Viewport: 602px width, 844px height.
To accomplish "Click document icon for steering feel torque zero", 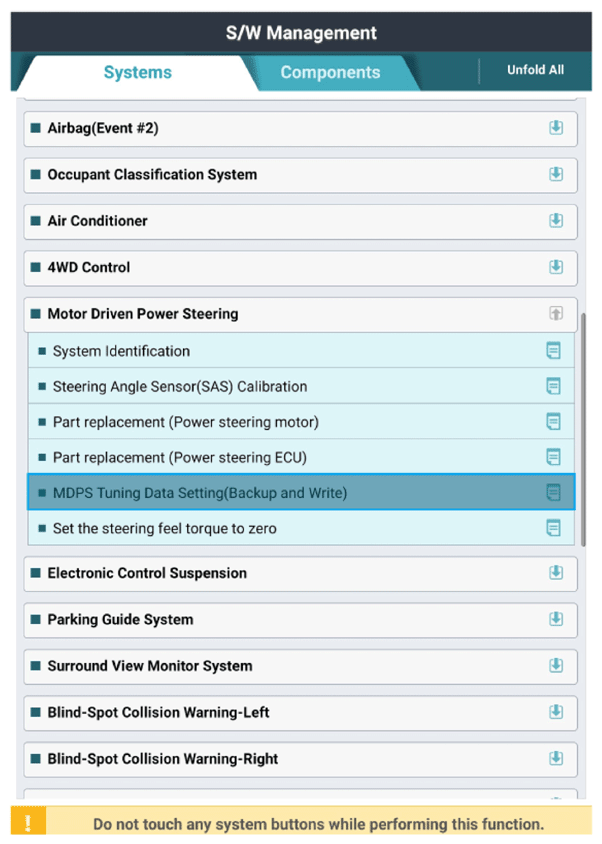I will point(553,528).
